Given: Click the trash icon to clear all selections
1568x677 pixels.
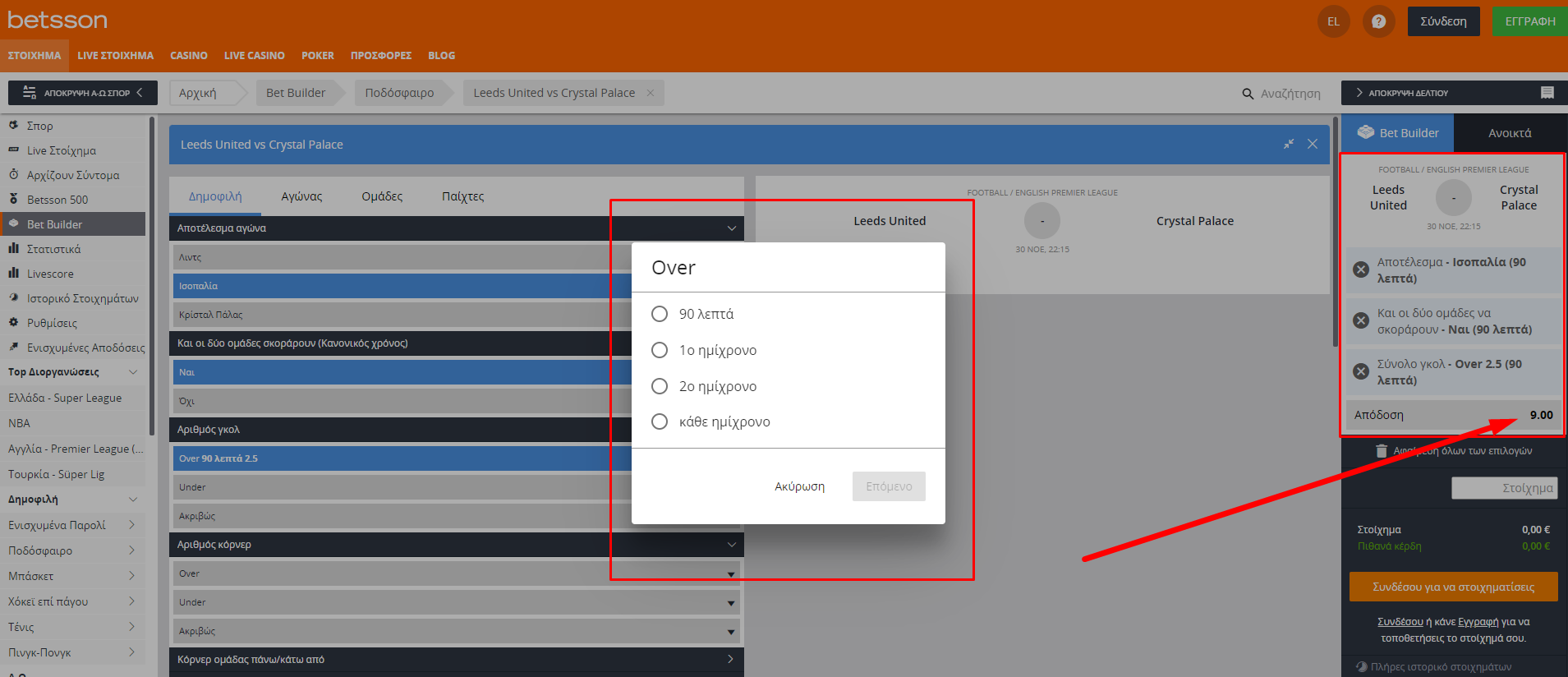Looking at the screenshot, I should (x=1382, y=450).
